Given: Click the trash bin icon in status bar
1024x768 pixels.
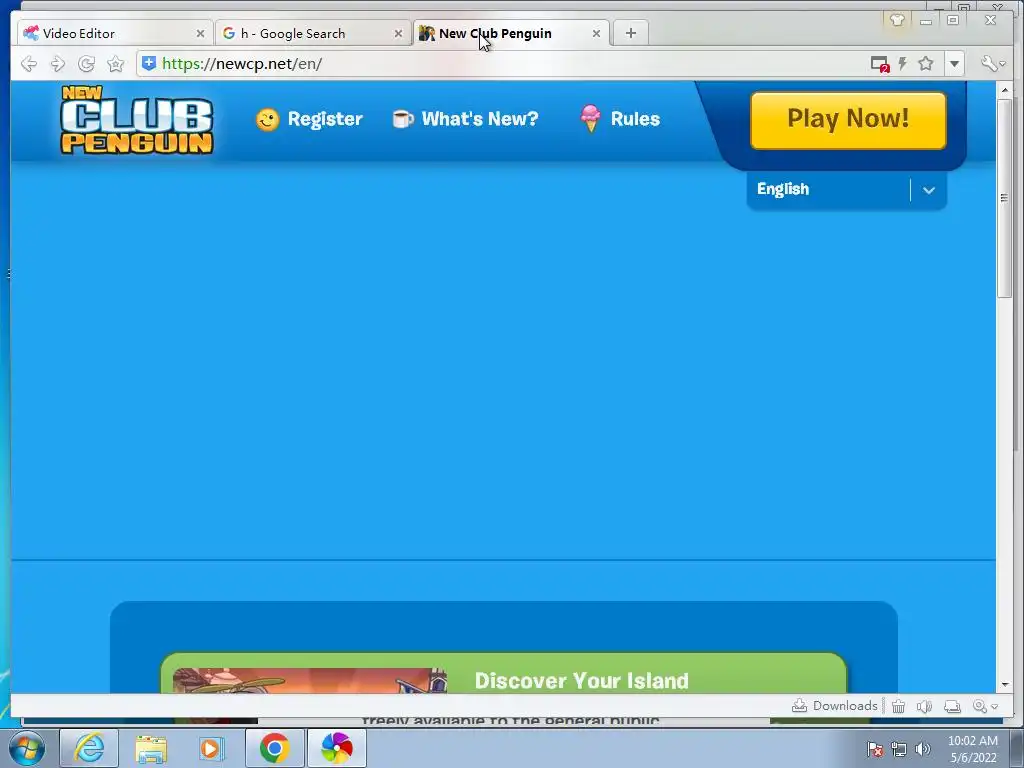Looking at the screenshot, I should pos(899,706).
